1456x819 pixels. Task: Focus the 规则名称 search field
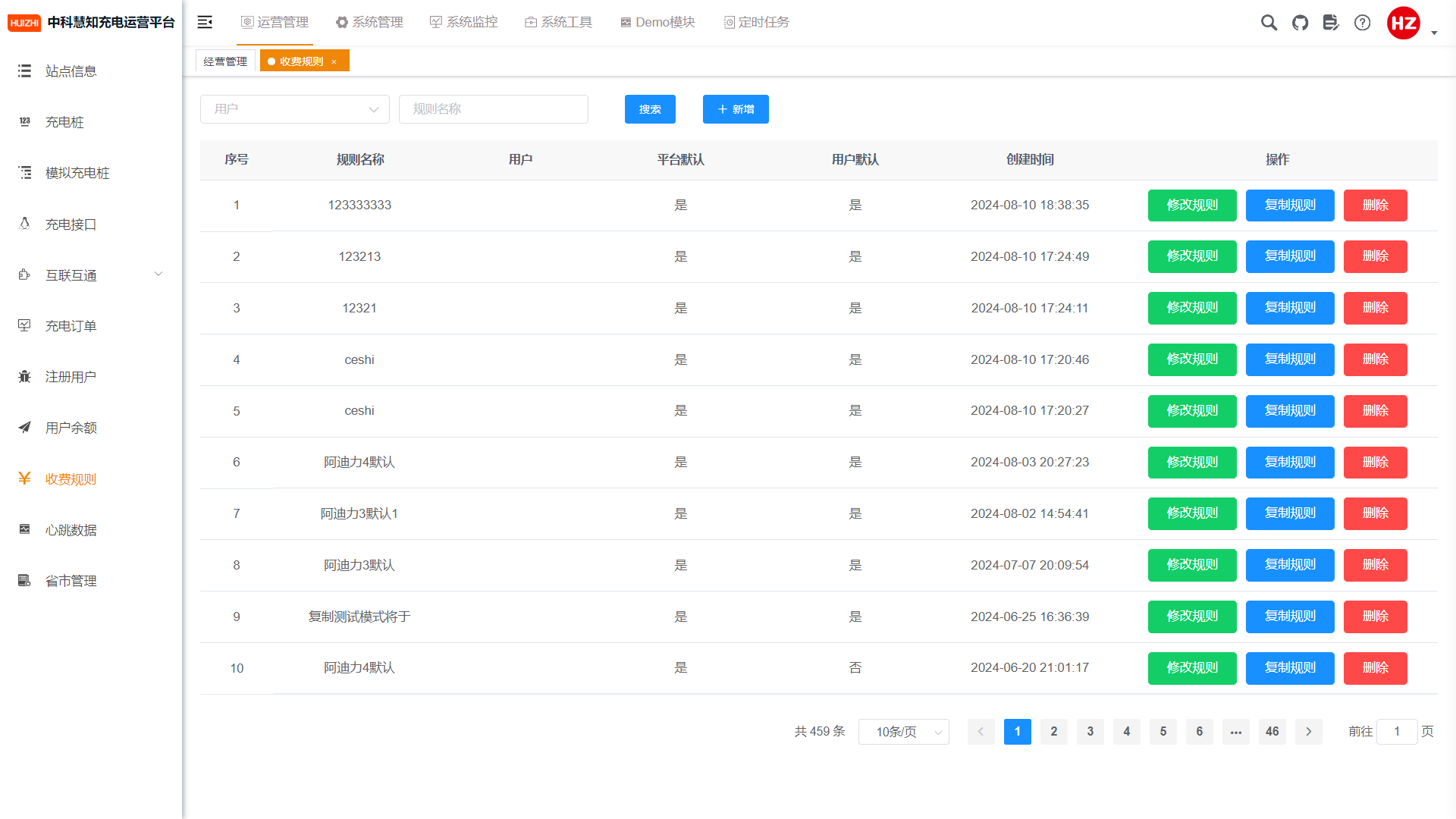click(x=494, y=109)
